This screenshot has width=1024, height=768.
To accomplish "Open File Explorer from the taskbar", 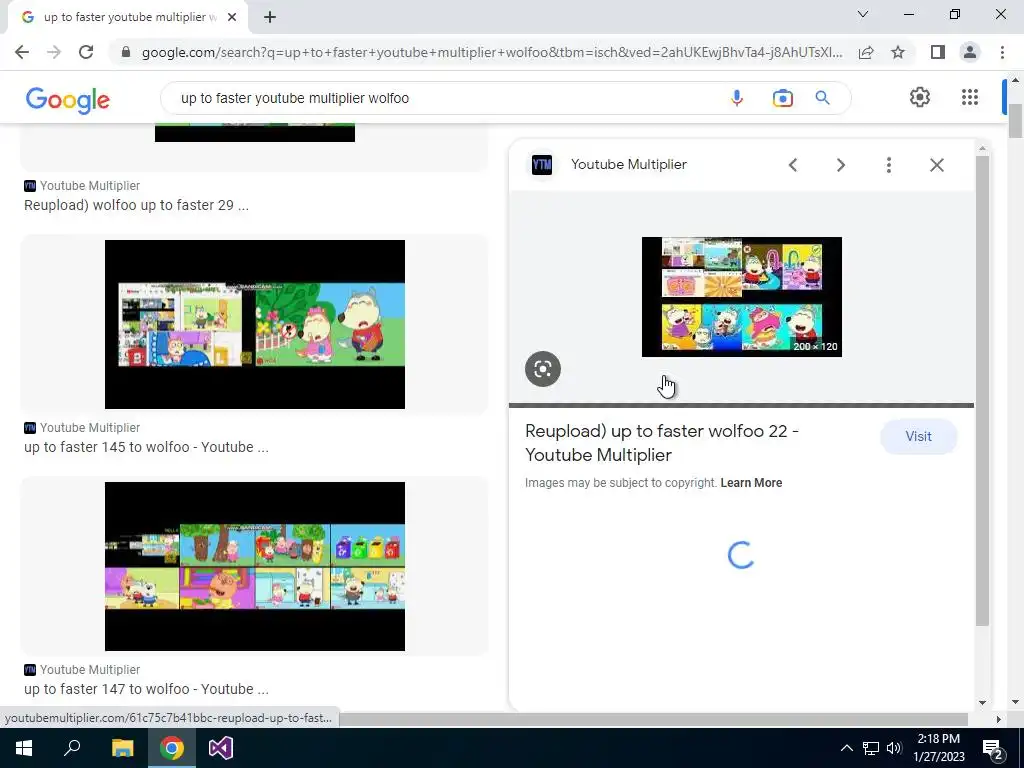I will tap(122, 748).
